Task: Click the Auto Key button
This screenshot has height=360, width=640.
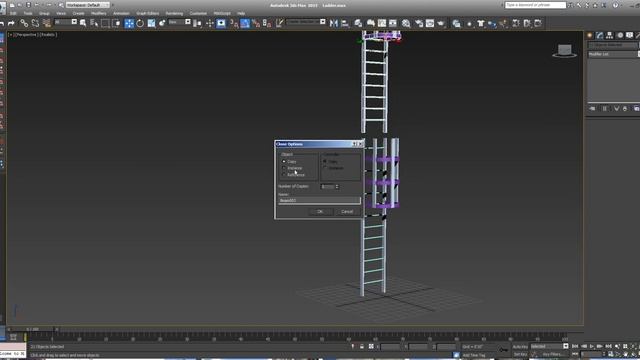Action: (x=520, y=347)
